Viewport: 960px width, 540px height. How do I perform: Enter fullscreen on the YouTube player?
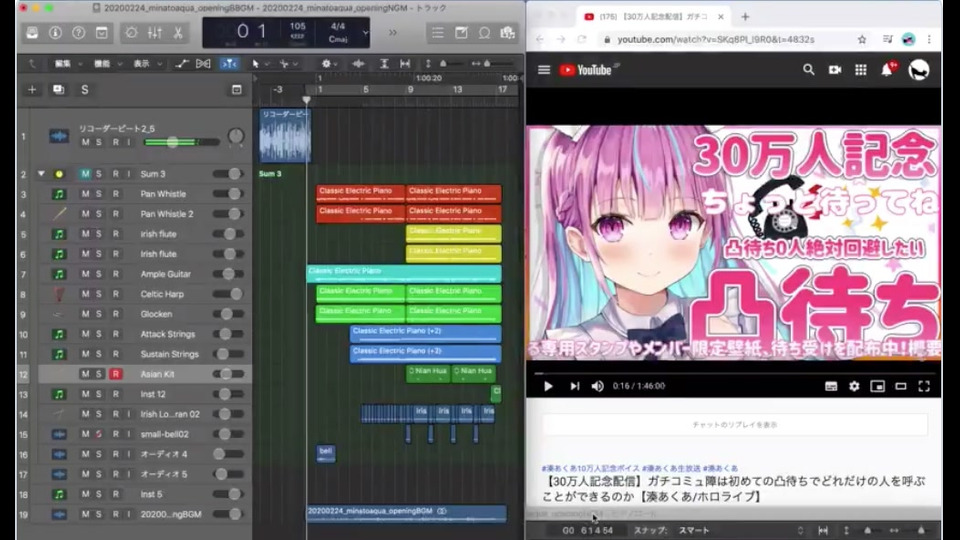924,386
